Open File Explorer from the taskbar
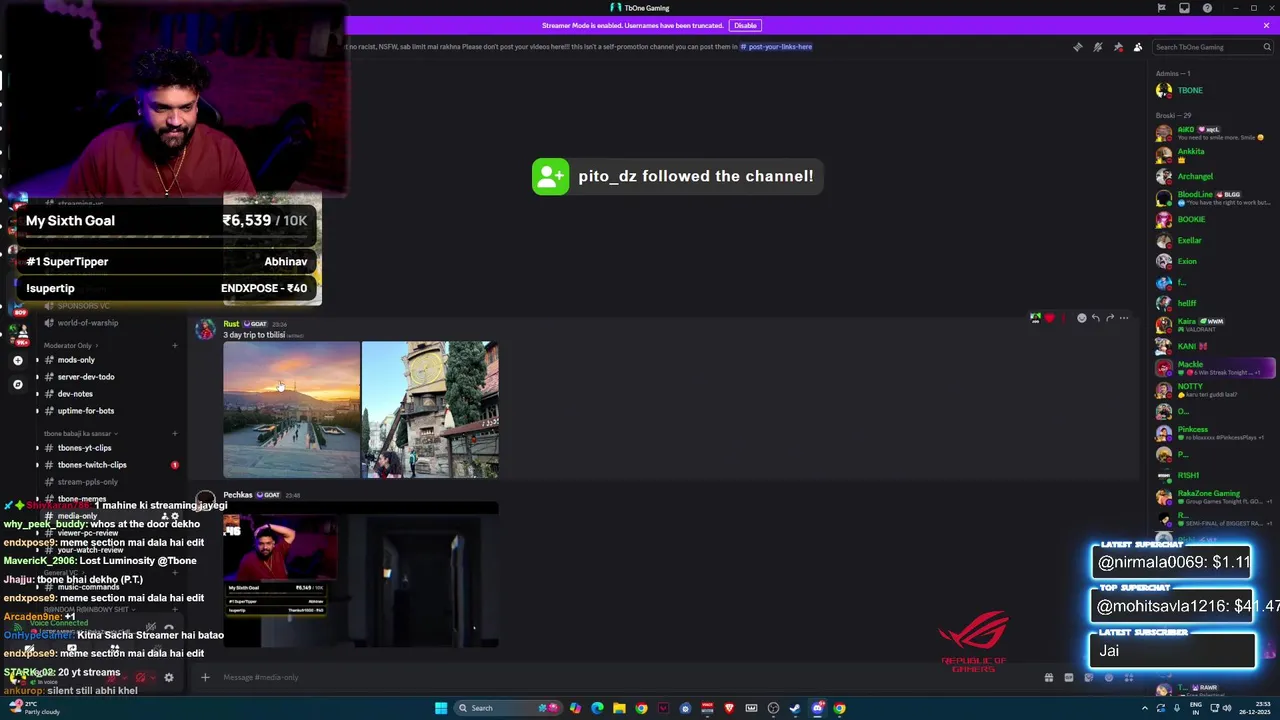This screenshot has width=1280, height=720. (x=619, y=708)
